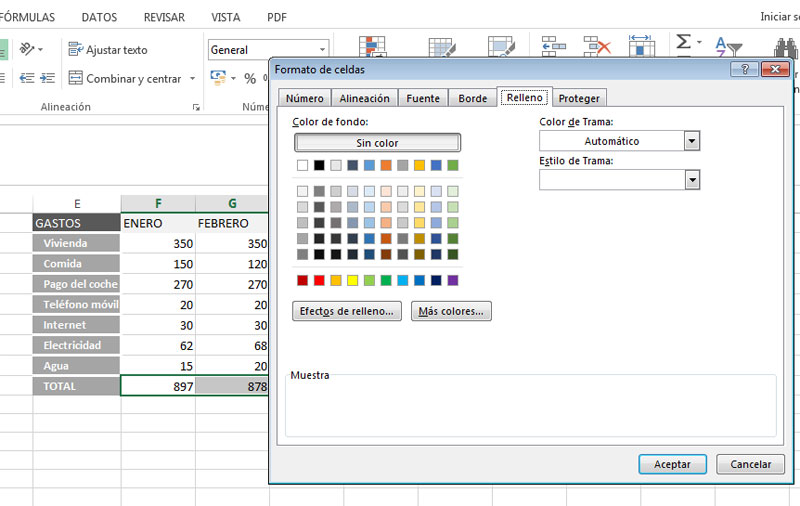Open the Estilo de Trama dropdown
The height and width of the screenshot is (506, 800).
coord(692,180)
